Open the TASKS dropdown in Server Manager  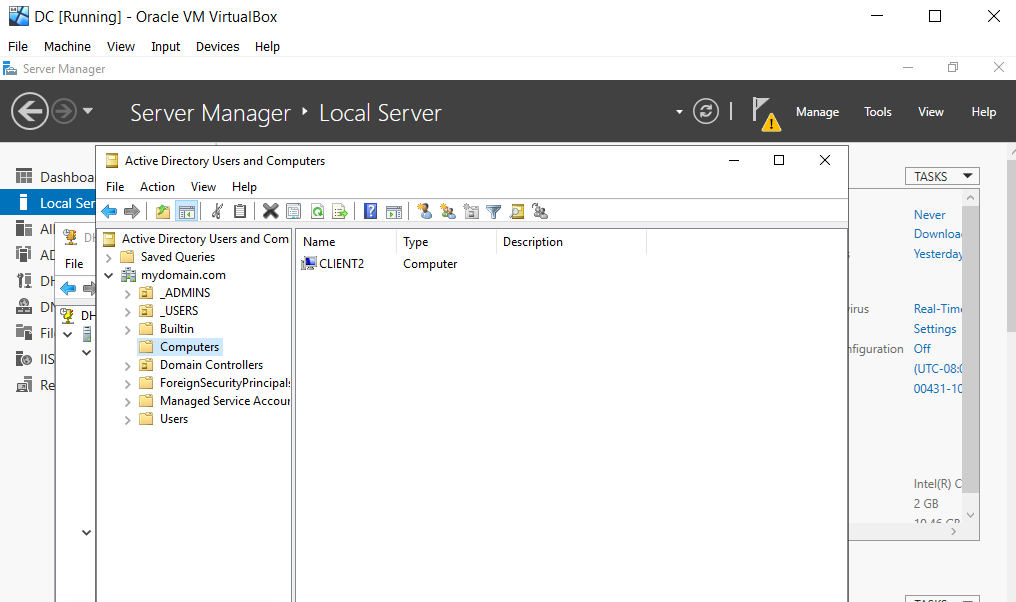click(x=941, y=175)
